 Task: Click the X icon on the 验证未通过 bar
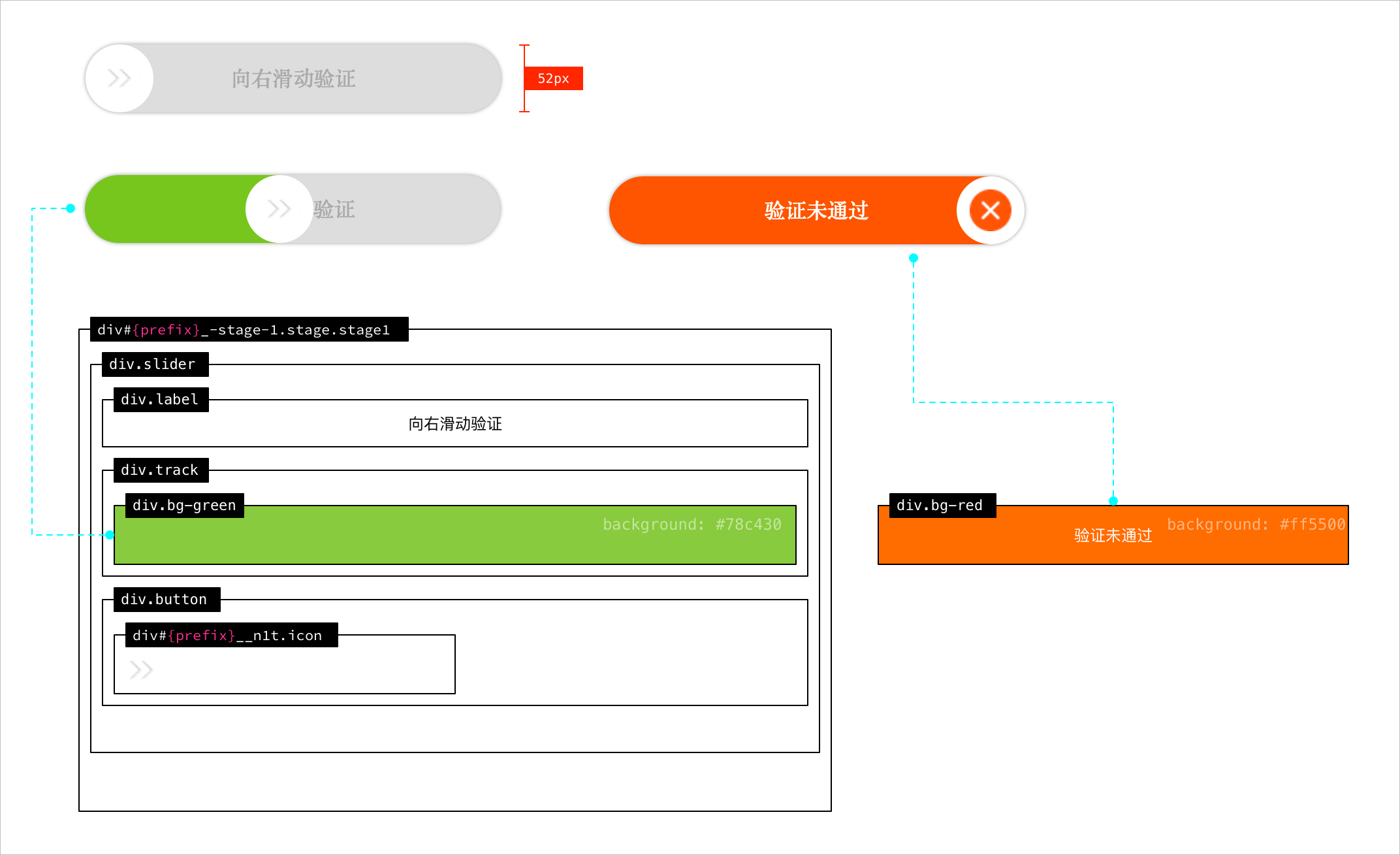pyautogui.click(x=990, y=210)
